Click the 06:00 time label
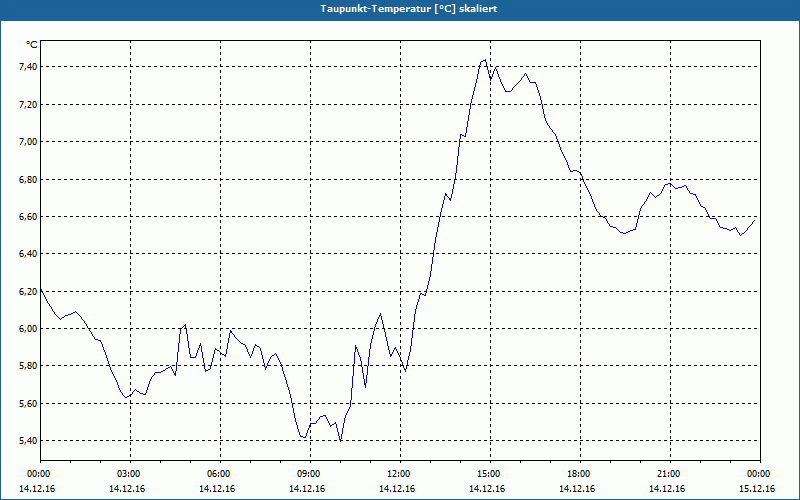The height and width of the screenshot is (500, 800). [x=218, y=474]
